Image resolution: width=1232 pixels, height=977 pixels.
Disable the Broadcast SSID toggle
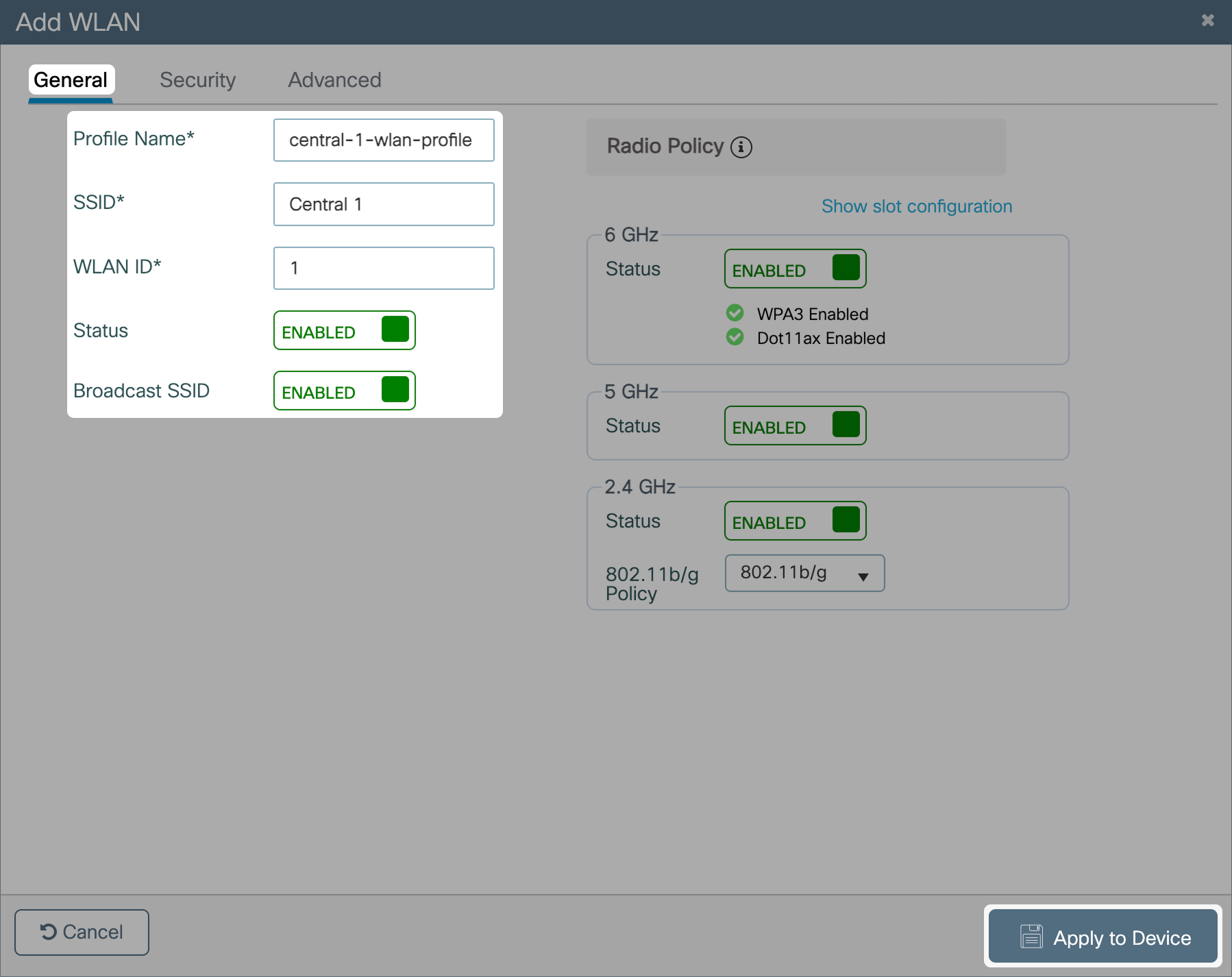(344, 391)
